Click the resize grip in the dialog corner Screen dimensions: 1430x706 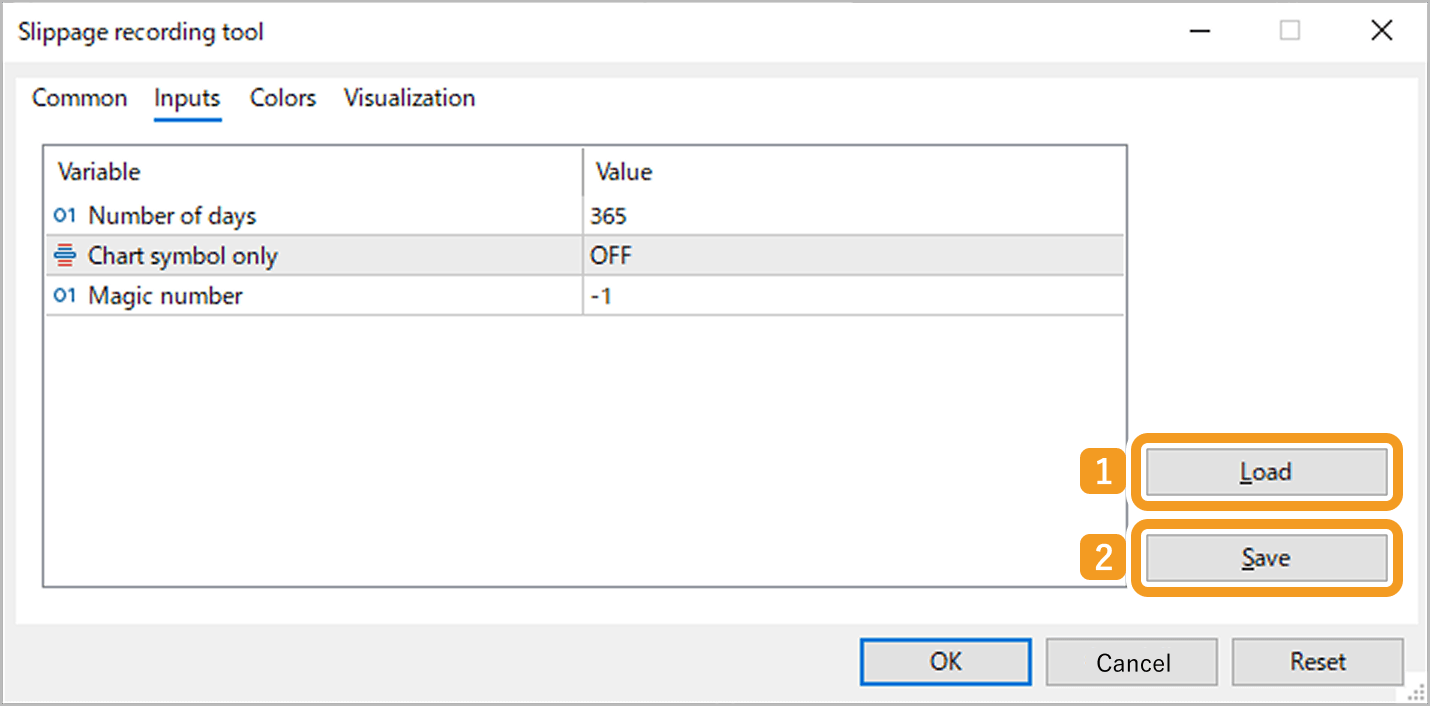[x=1416, y=692]
